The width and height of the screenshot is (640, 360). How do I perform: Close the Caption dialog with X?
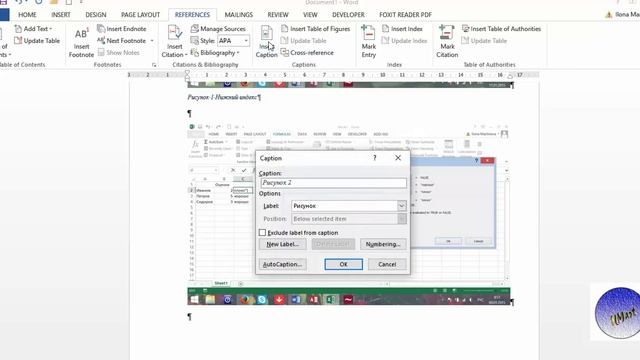398,158
